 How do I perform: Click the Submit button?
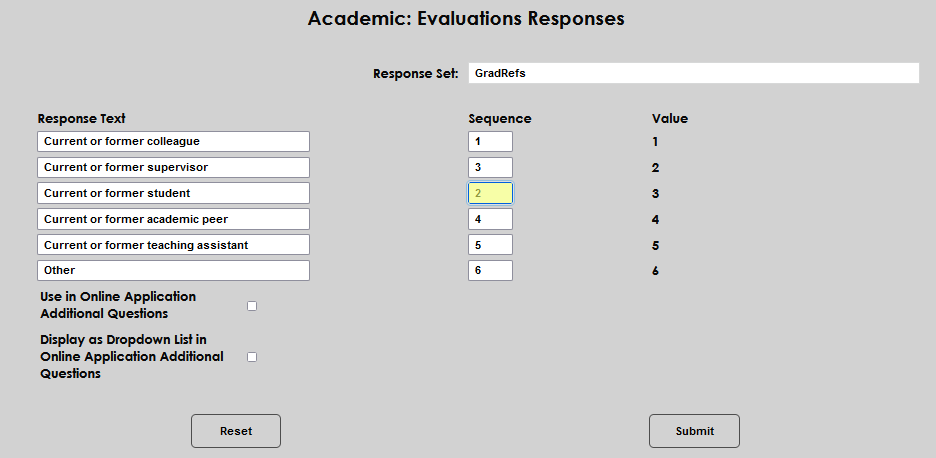click(x=694, y=431)
